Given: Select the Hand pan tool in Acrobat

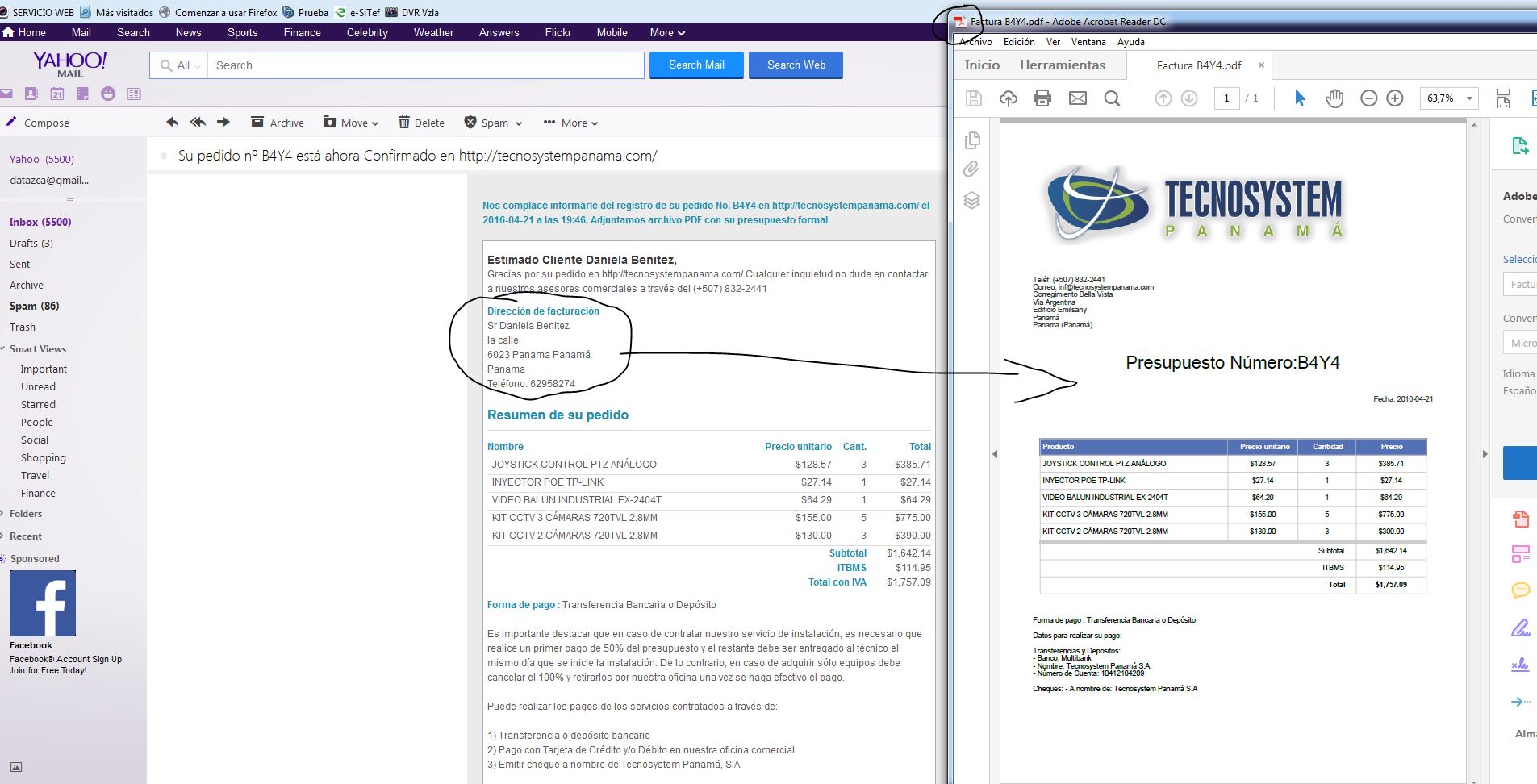Looking at the screenshot, I should pyautogui.click(x=1334, y=98).
